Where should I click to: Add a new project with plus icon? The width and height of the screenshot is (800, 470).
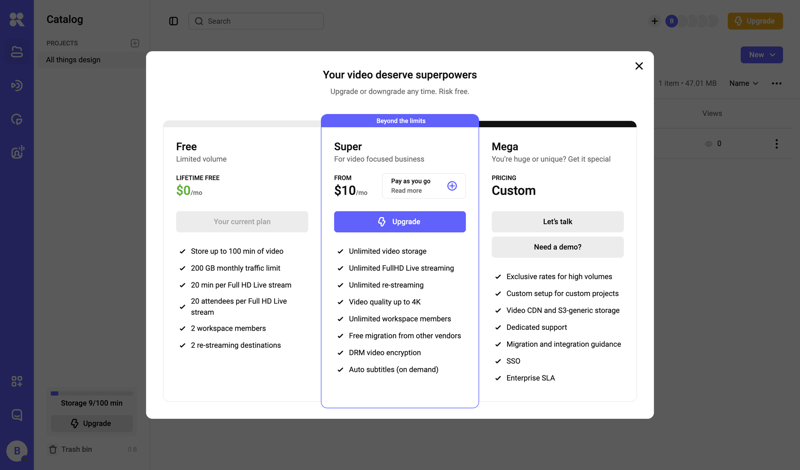(x=135, y=43)
